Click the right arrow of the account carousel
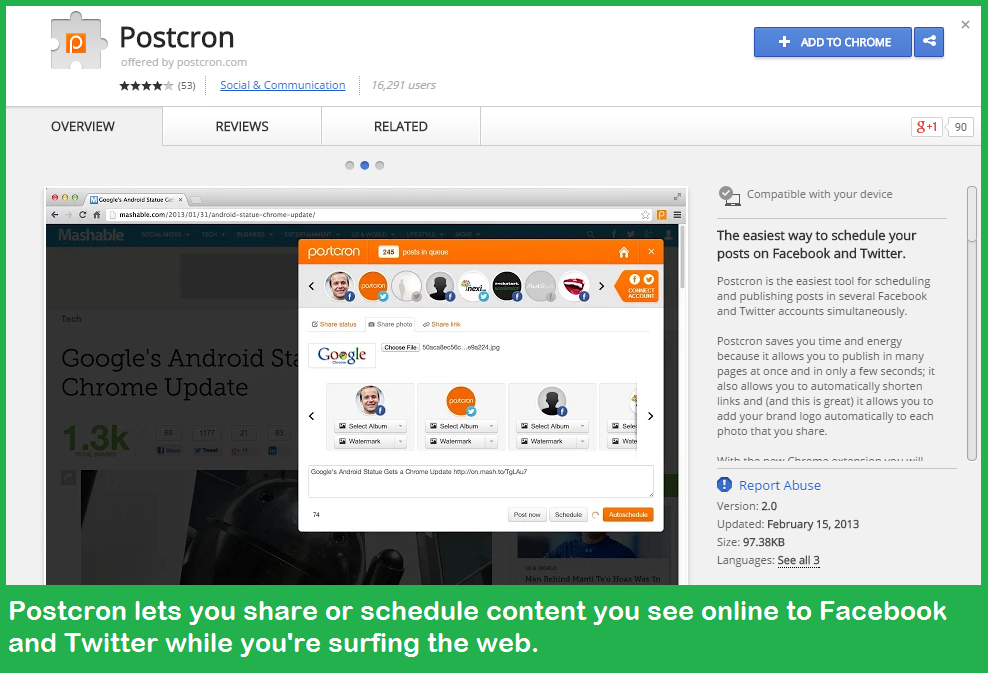The width and height of the screenshot is (988, 673). (601, 287)
